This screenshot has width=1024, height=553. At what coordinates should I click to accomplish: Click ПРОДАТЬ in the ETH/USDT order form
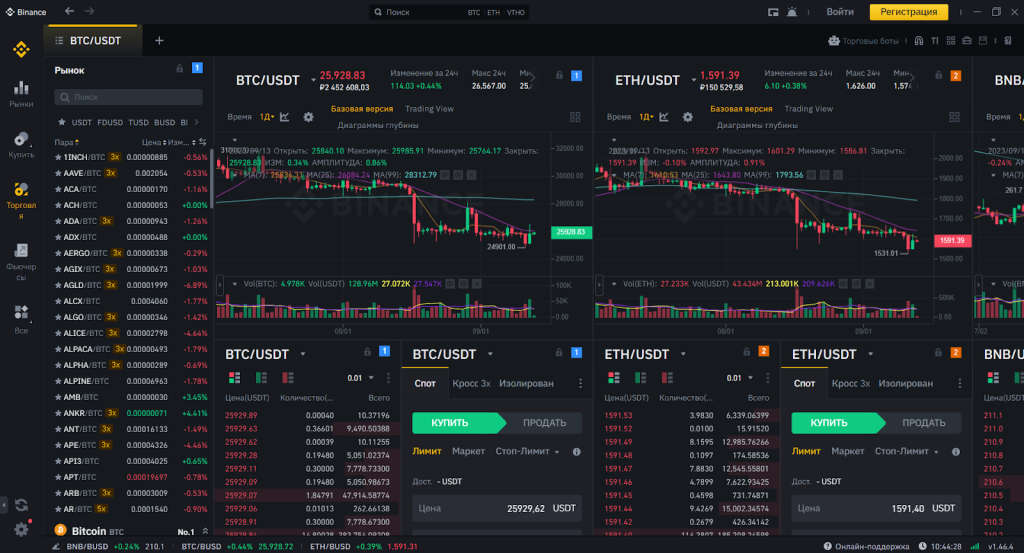coord(923,423)
